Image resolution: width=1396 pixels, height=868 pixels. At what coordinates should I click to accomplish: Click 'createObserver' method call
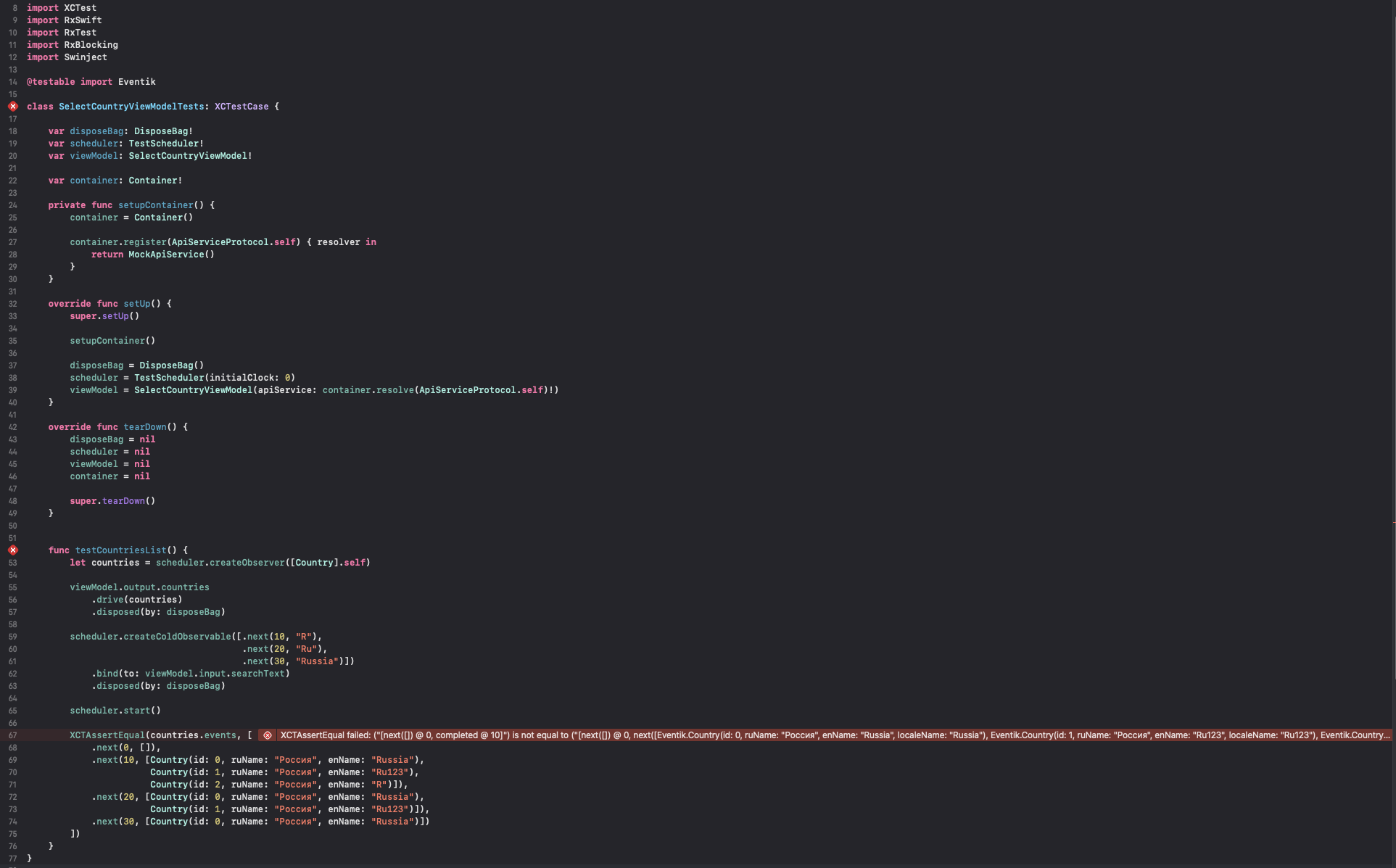pos(247,563)
